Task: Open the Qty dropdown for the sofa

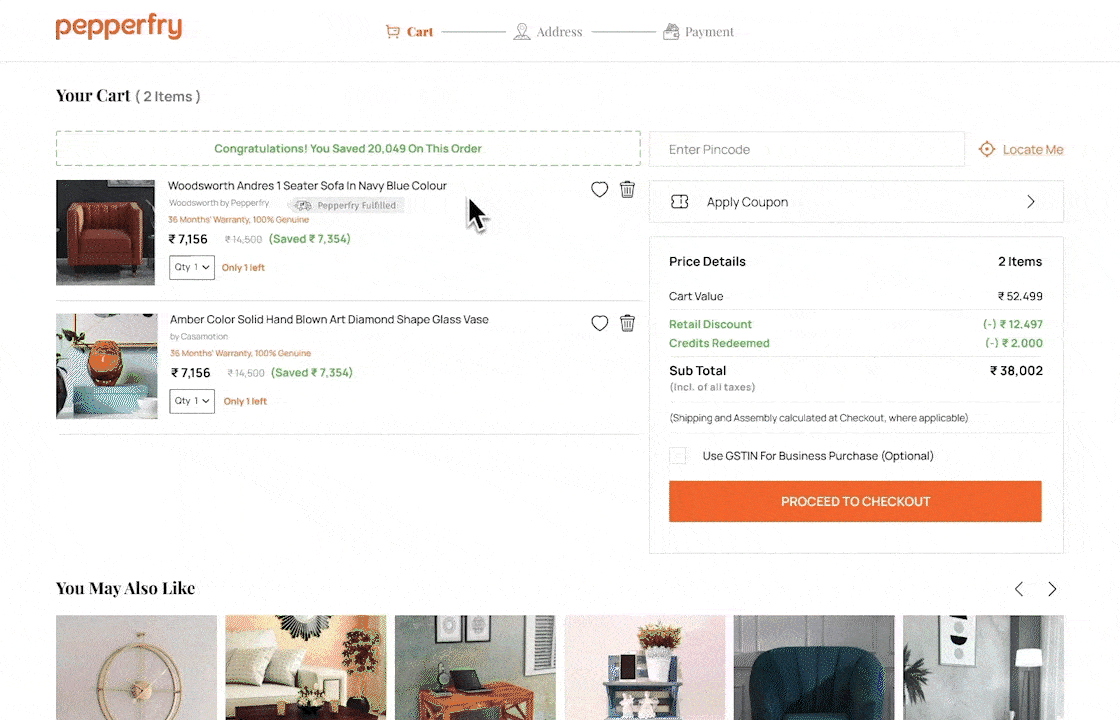Action: point(192,267)
